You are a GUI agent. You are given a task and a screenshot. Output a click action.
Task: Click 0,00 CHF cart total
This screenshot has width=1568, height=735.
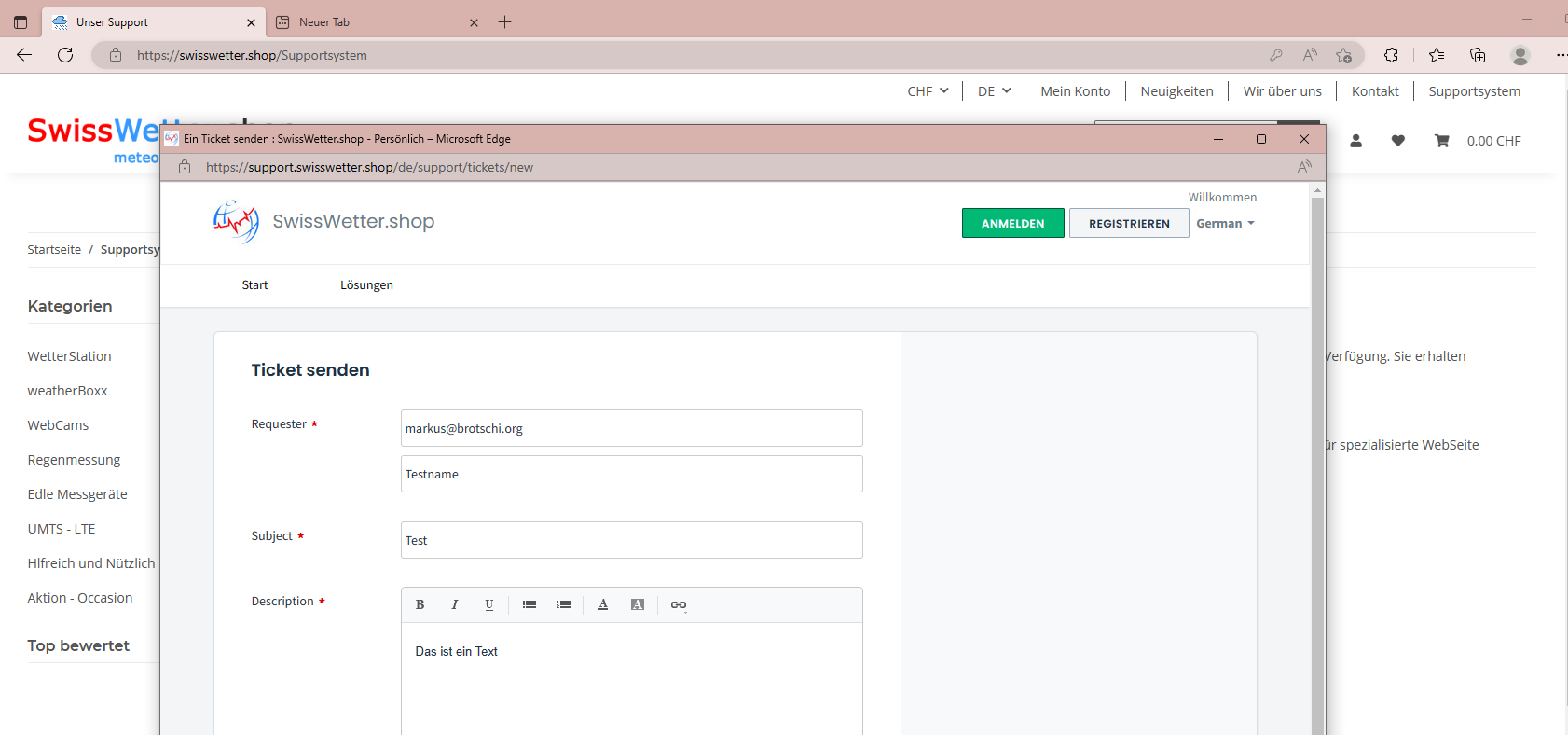tap(1493, 141)
